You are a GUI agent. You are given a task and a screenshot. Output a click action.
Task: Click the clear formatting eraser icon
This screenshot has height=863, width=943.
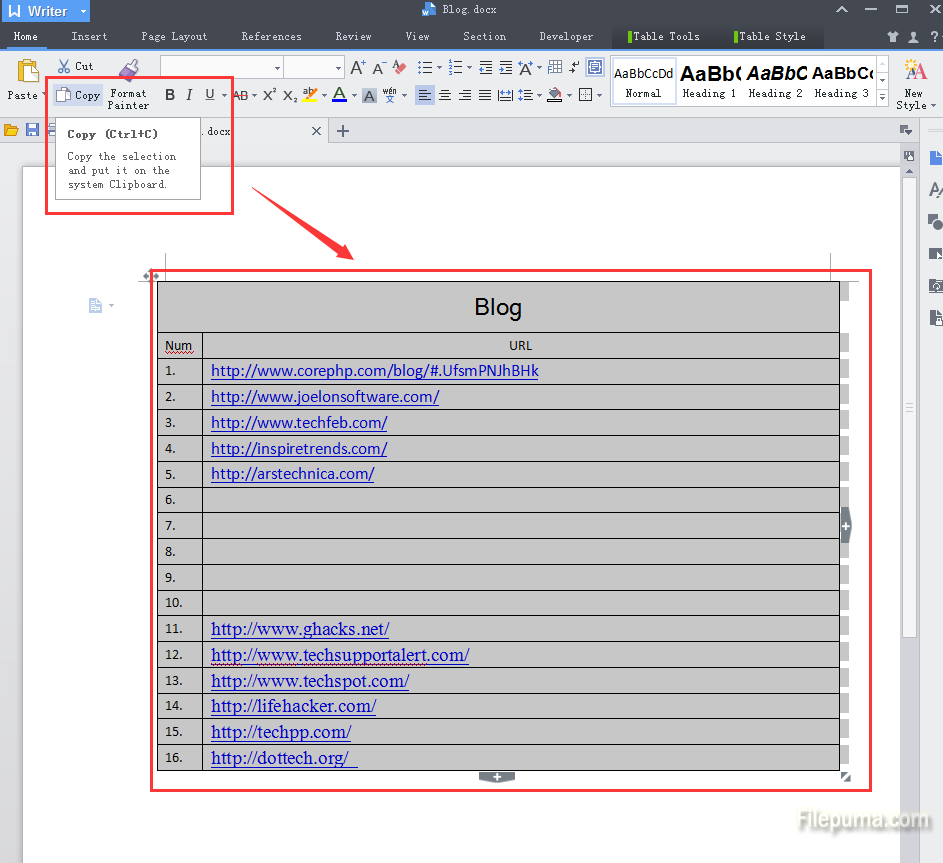(x=399, y=68)
